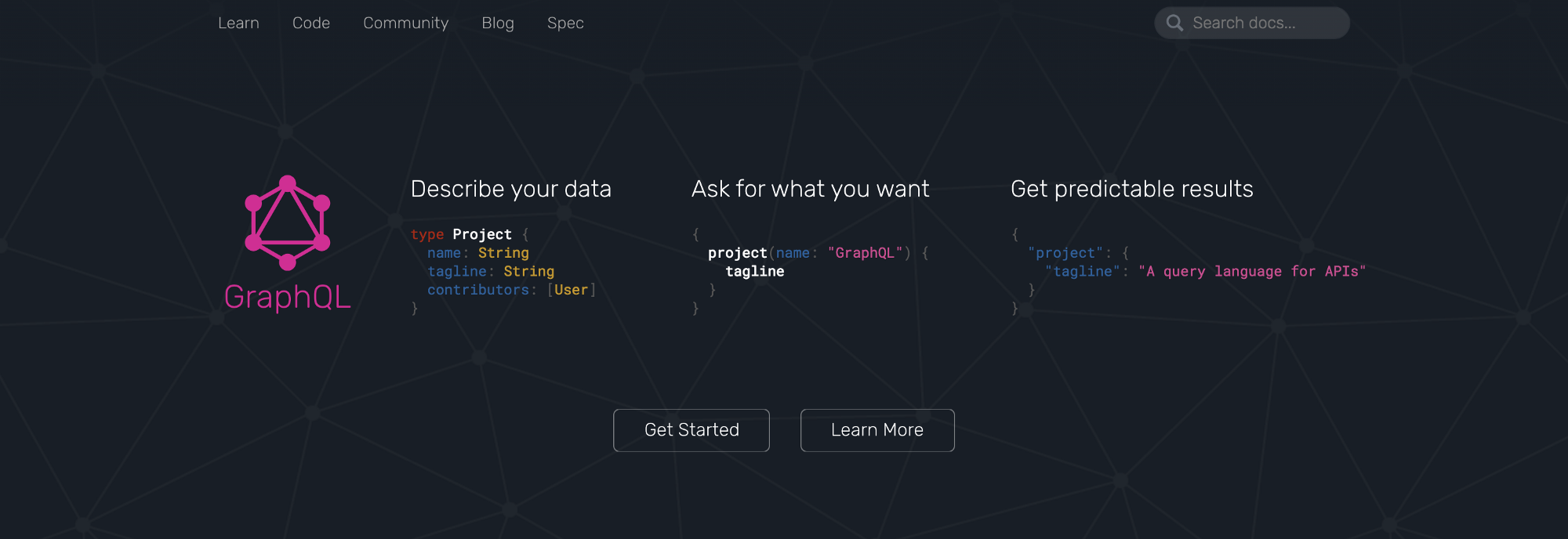Click the pink GraphQL wordmark text
1568x539 pixels.
(288, 298)
